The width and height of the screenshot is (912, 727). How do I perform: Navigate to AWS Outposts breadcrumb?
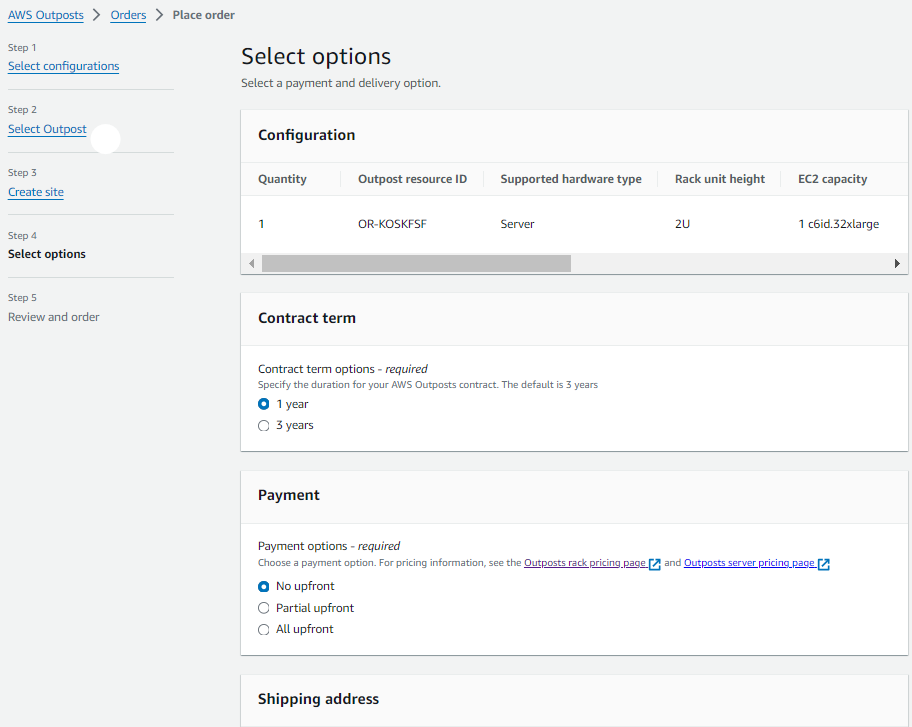tap(46, 15)
